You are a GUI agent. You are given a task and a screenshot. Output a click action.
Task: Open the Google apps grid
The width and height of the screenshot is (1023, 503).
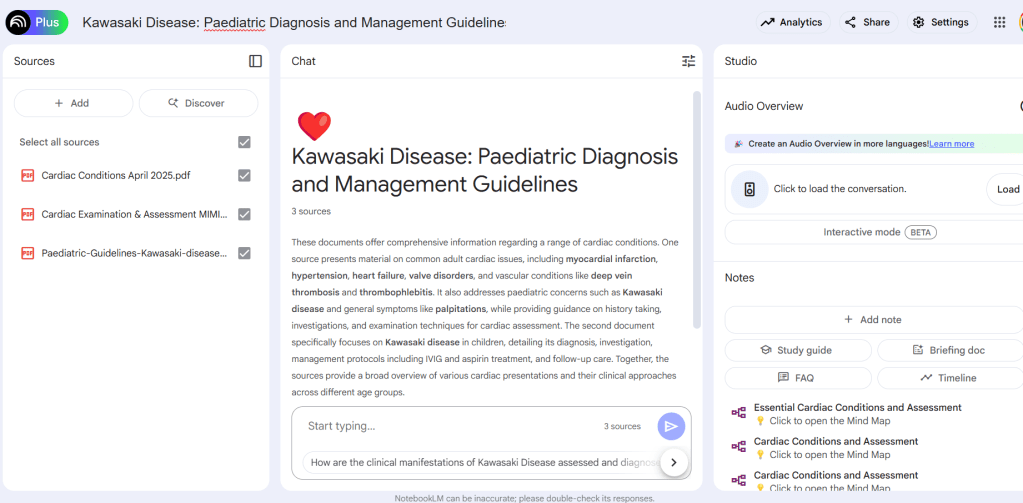click(999, 22)
